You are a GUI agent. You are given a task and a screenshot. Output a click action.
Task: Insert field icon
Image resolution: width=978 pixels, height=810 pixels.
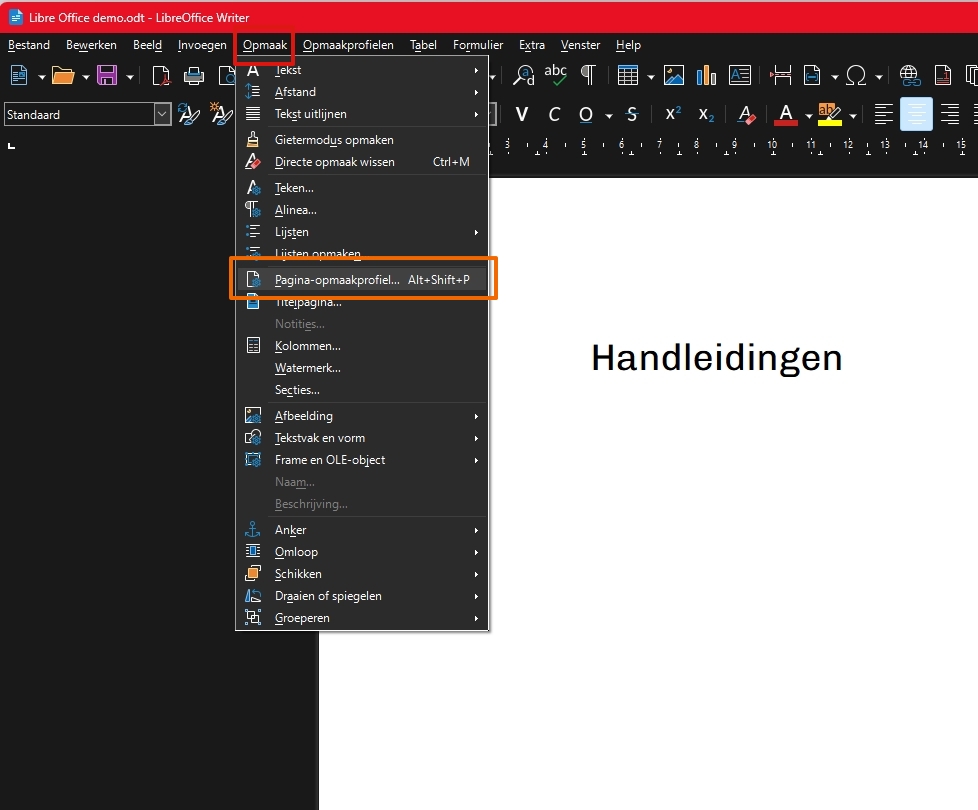click(812, 75)
